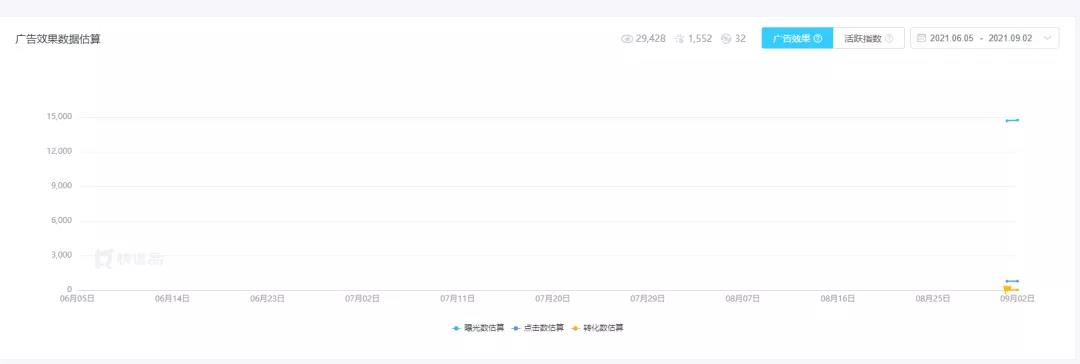1080x364 pixels.
Task: Click the 06月14日 x-axis label
Action: pyautogui.click(x=172, y=299)
